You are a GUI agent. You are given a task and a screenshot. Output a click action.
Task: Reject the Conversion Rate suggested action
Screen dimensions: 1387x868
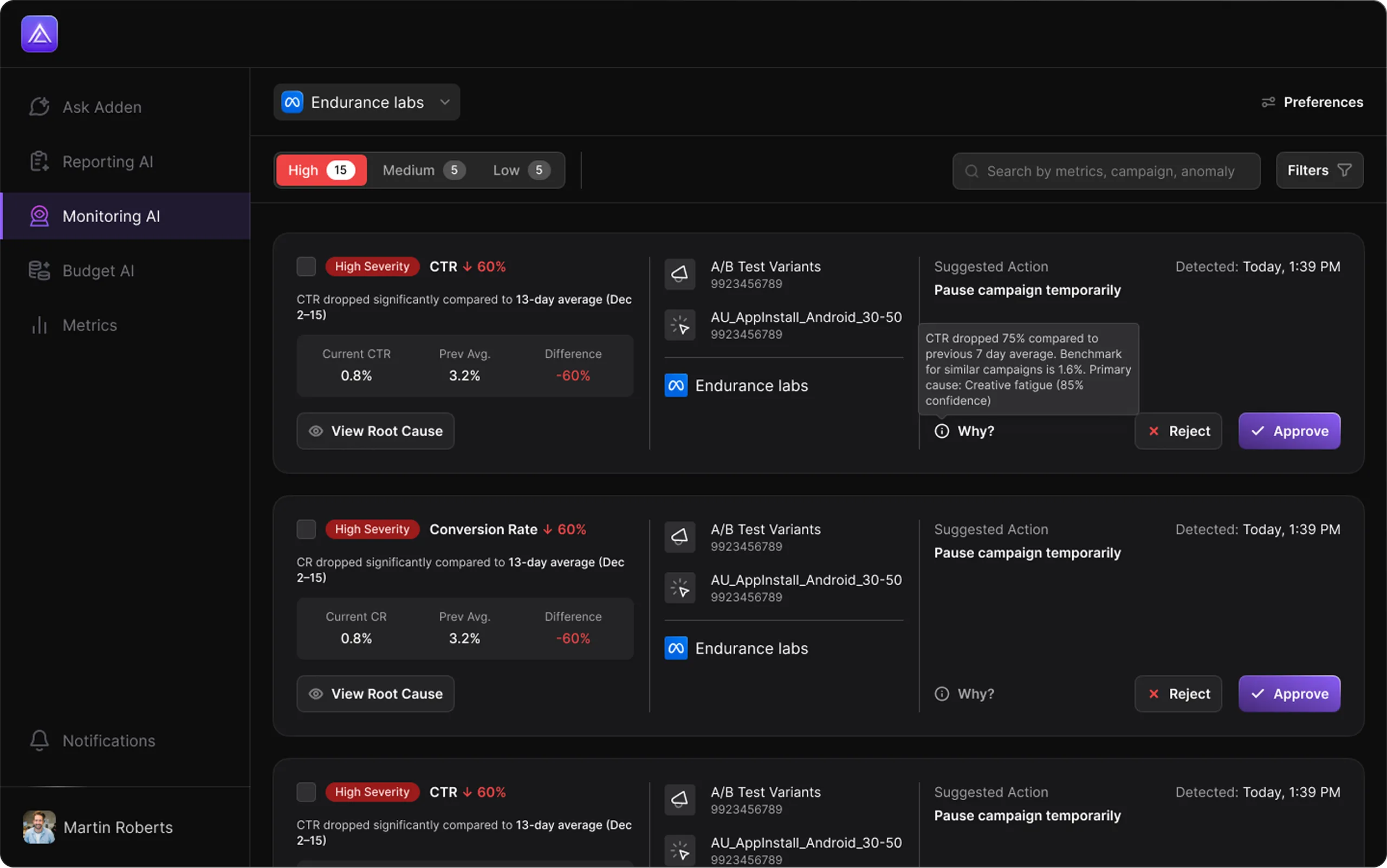(x=1177, y=694)
